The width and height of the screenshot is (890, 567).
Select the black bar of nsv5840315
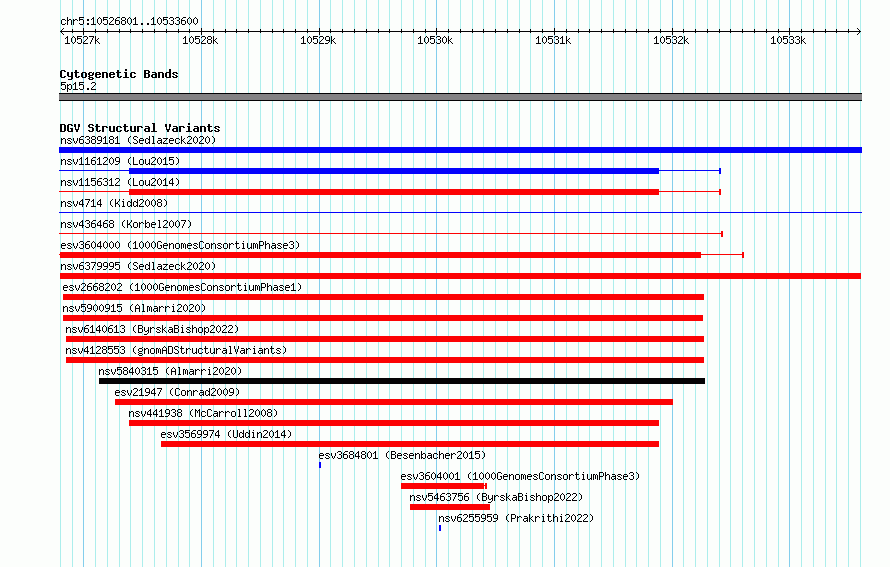click(x=402, y=381)
